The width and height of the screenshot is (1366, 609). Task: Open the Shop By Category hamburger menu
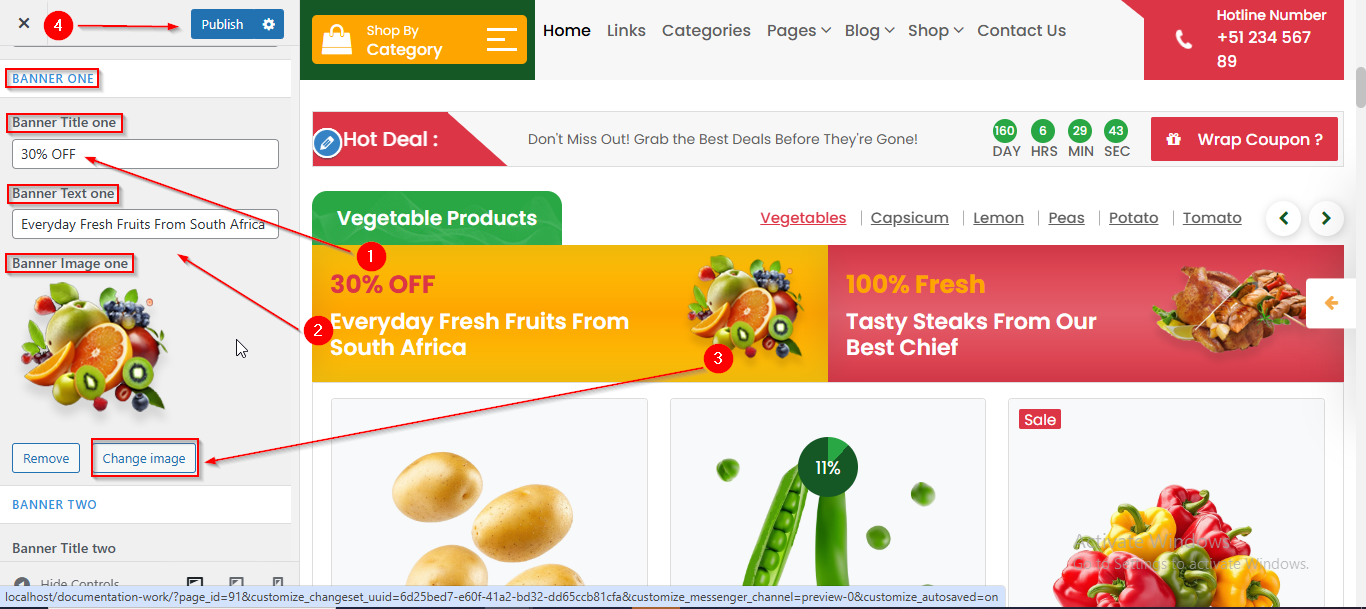tap(502, 39)
